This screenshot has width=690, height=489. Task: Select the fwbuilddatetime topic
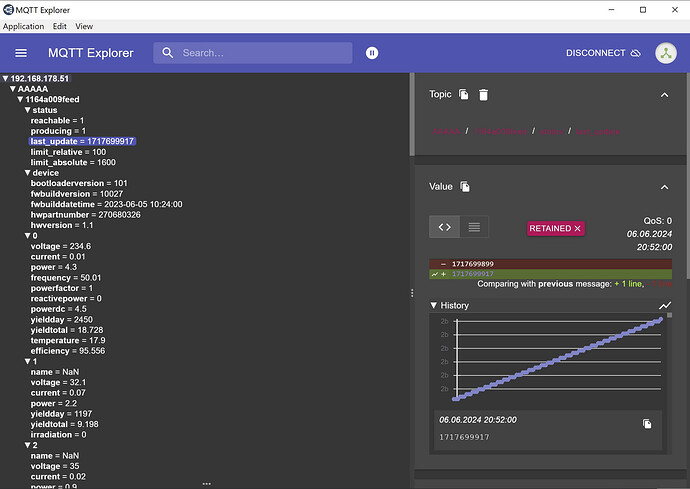point(106,204)
